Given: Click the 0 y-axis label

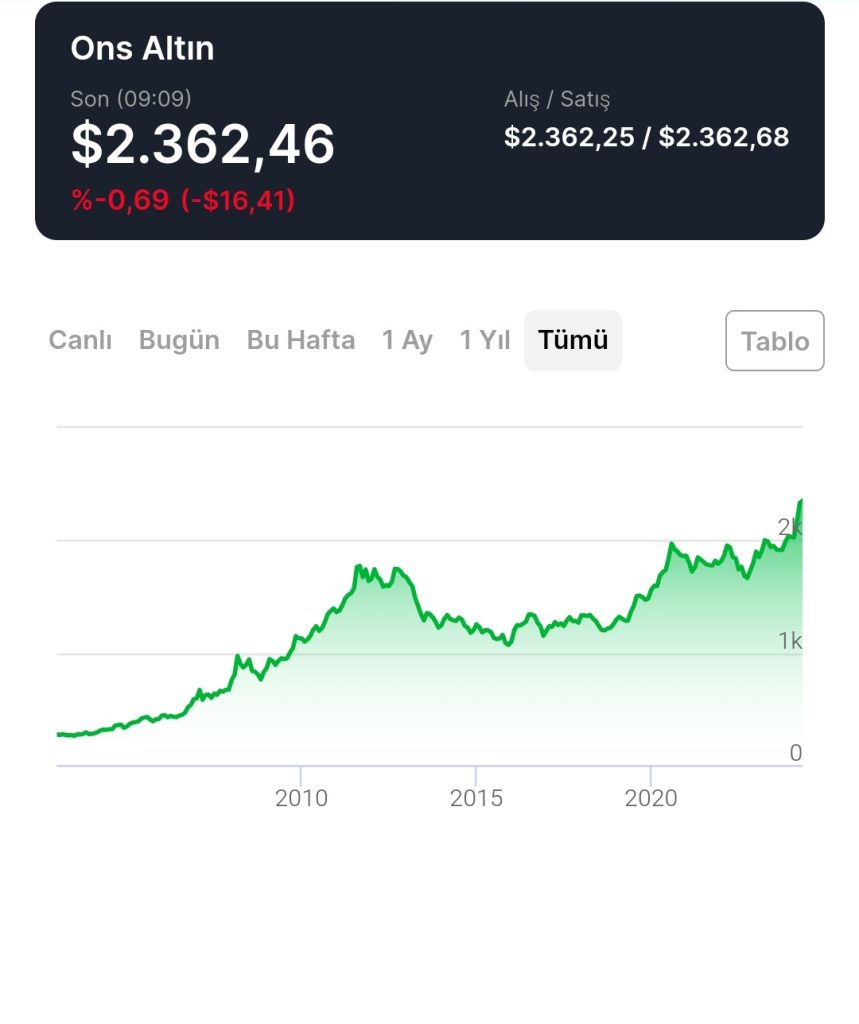Looking at the screenshot, I should (795, 753).
